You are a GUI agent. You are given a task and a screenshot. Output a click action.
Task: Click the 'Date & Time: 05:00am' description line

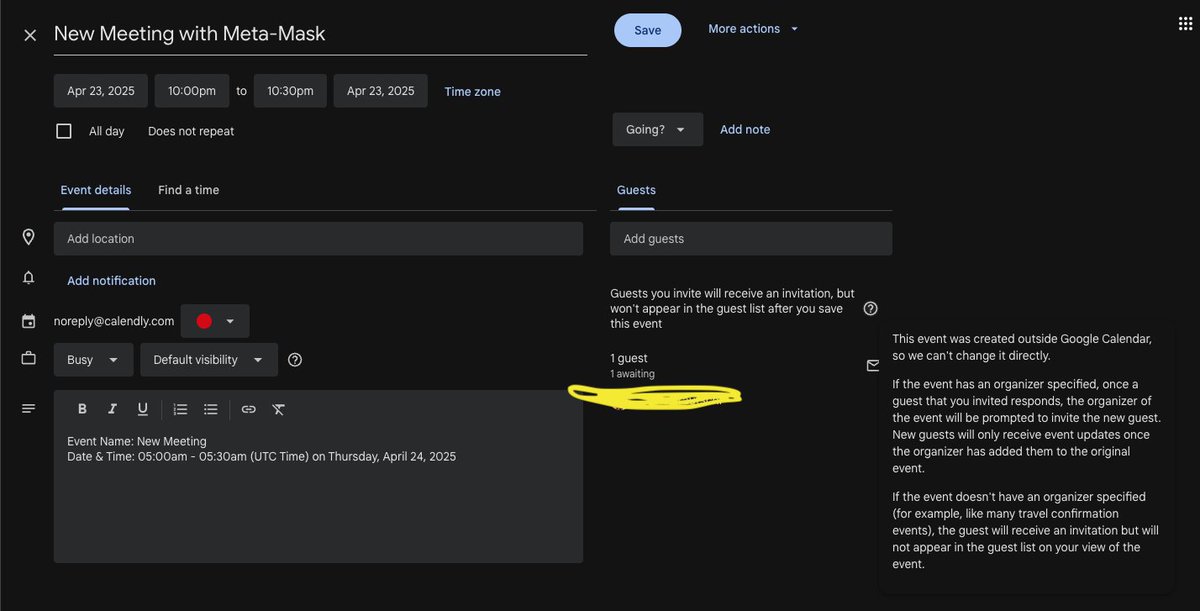point(261,457)
